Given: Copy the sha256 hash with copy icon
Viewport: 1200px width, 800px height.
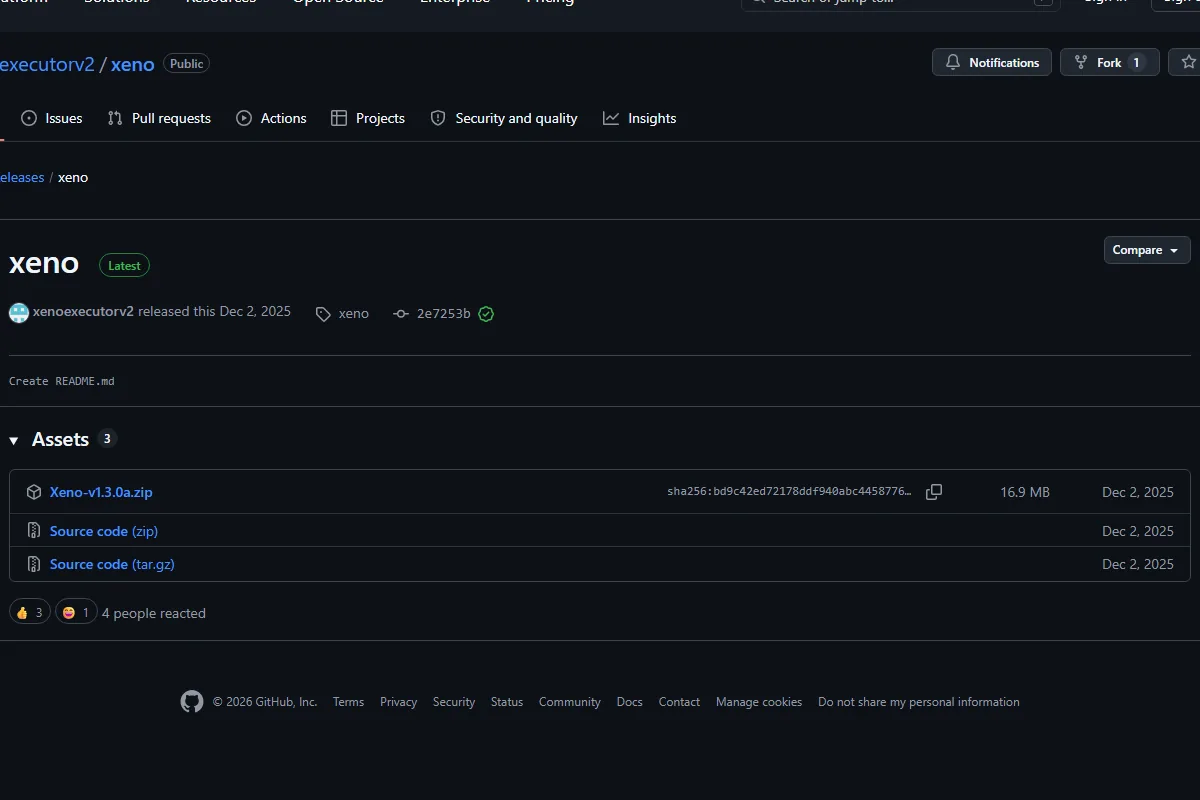Looking at the screenshot, I should (x=934, y=492).
